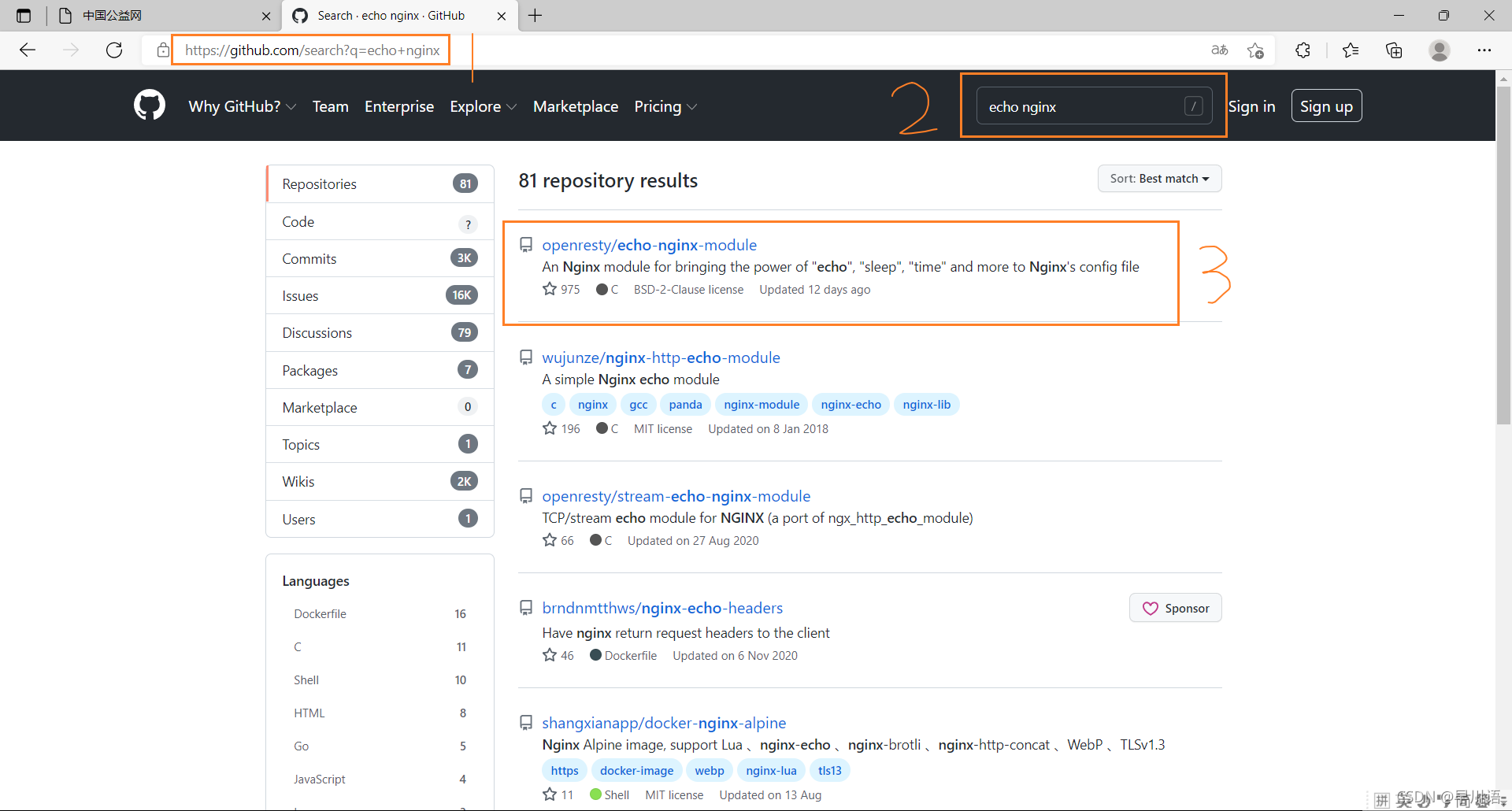The width and height of the screenshot is (1512, 811).
Task: Select Code filter in sidebar
Action: coord(380,222)
